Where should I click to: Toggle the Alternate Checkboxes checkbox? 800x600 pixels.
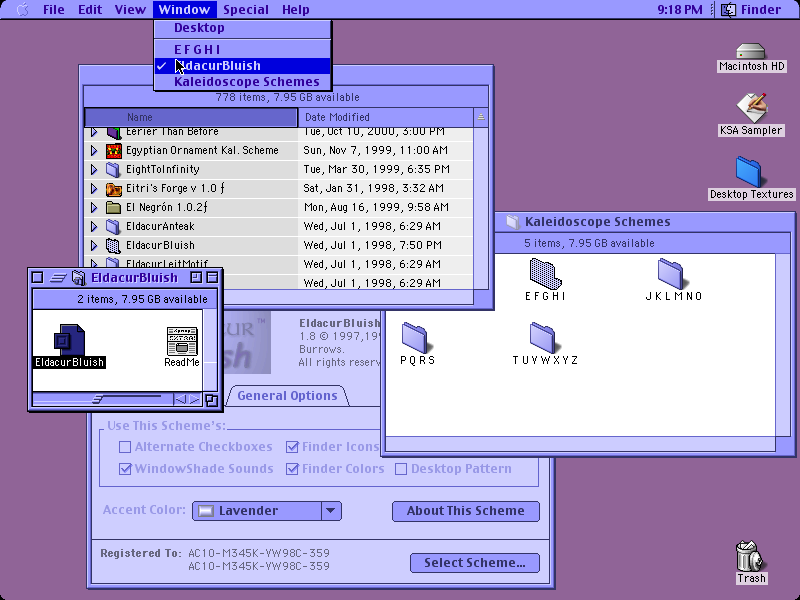click(125, 447)
